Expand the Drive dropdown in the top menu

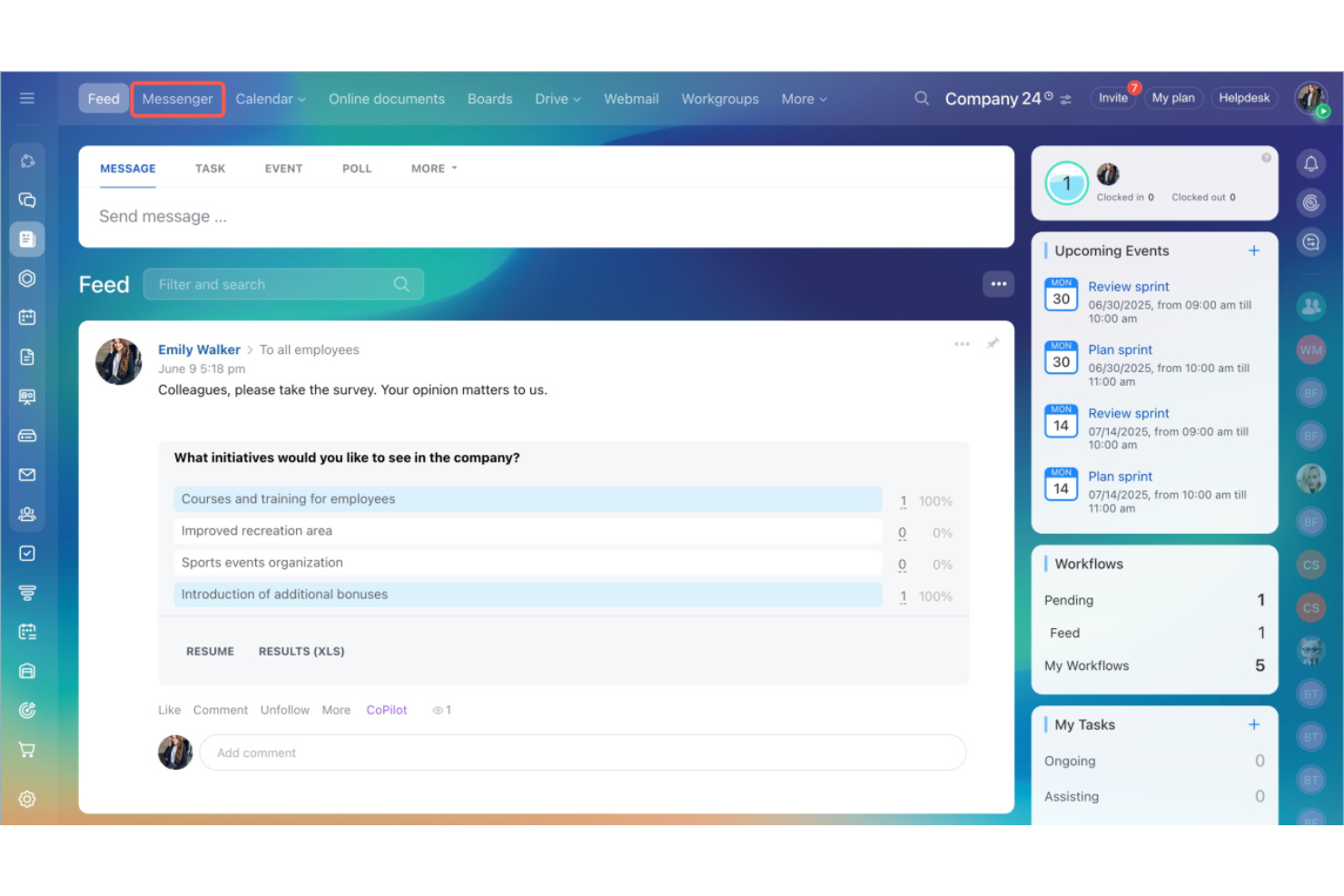(x=557, y=99)
